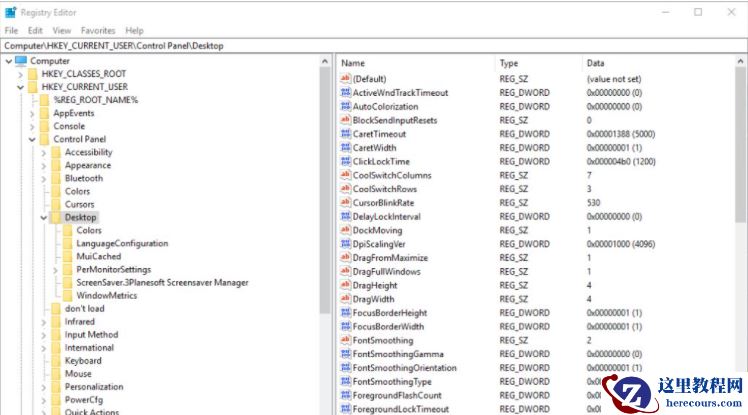The height and width of the screenshot is (415, 748).
Task: Collapse HKEY_CURRENT_USER node arrow
Action: [x=21, y=87]
